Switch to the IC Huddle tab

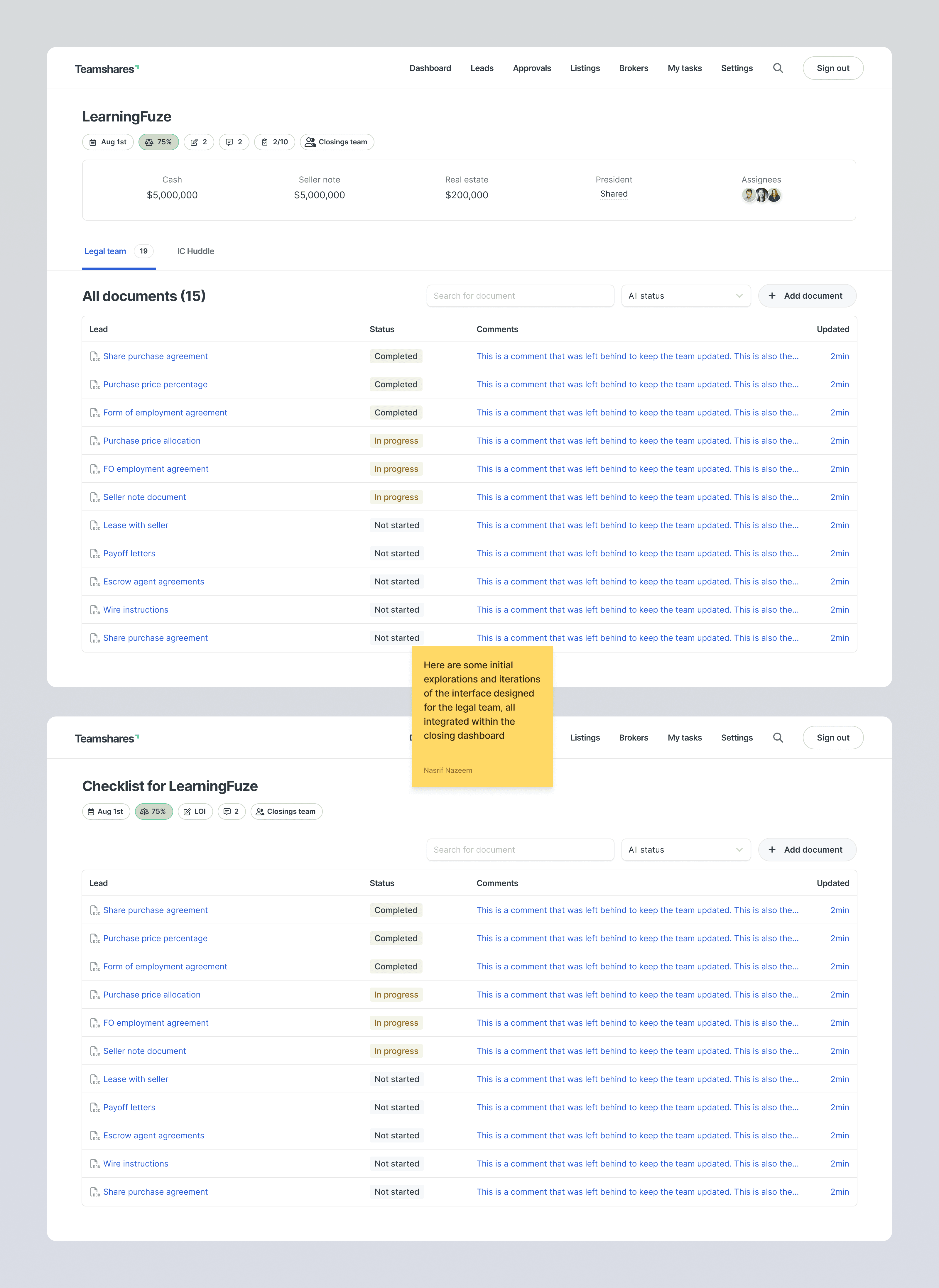coord(195,251)
